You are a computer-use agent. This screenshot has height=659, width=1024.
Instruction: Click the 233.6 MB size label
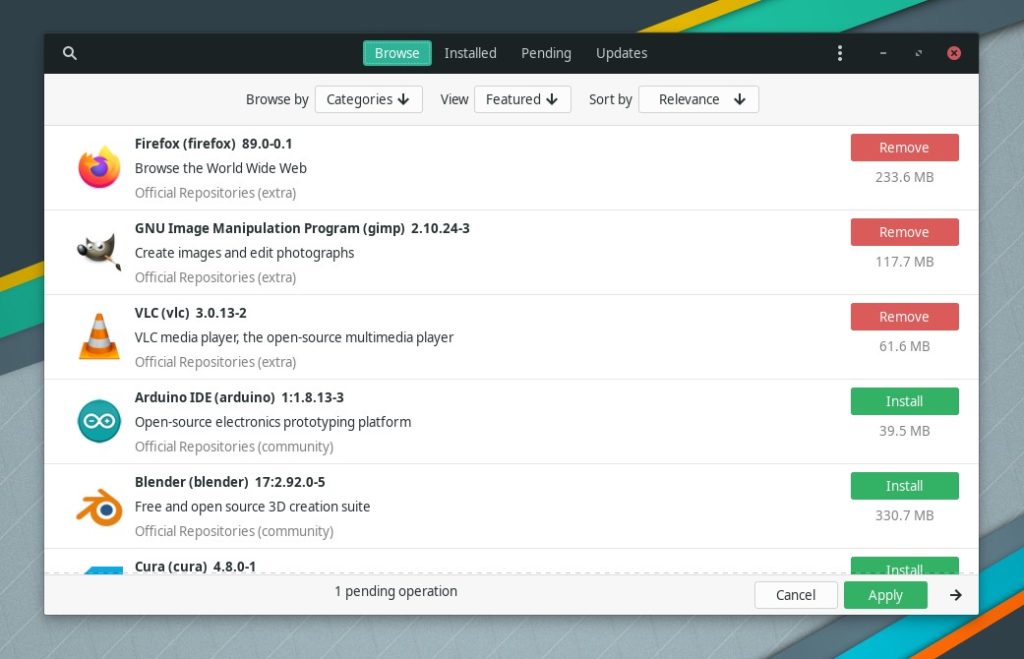904,177
